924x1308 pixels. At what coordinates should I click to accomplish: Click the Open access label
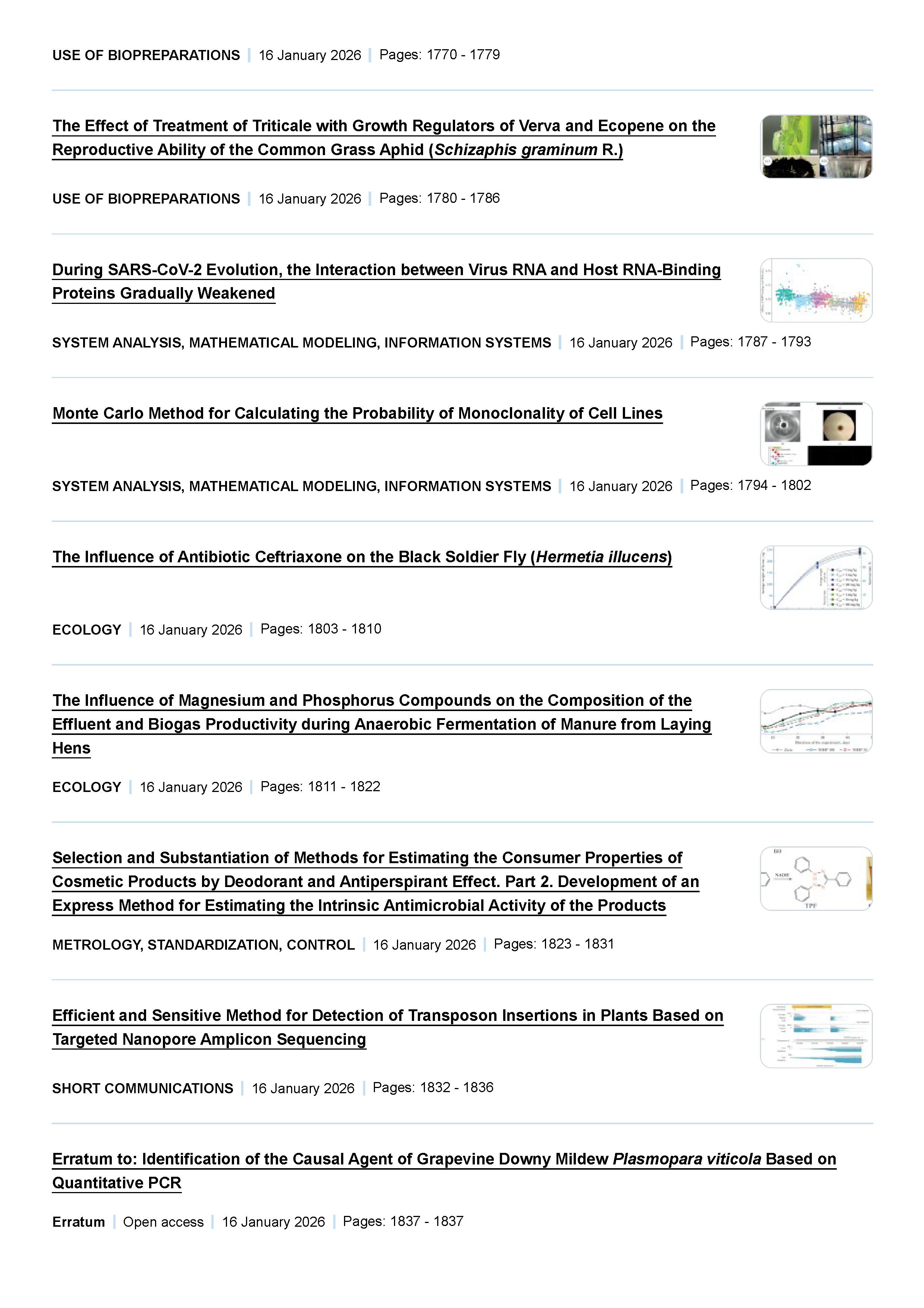[163, 1222]
